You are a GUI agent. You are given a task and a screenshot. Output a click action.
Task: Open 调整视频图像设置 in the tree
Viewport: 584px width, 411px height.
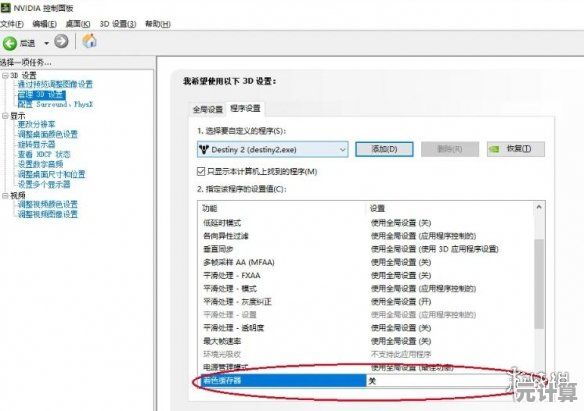click(48, 214)
